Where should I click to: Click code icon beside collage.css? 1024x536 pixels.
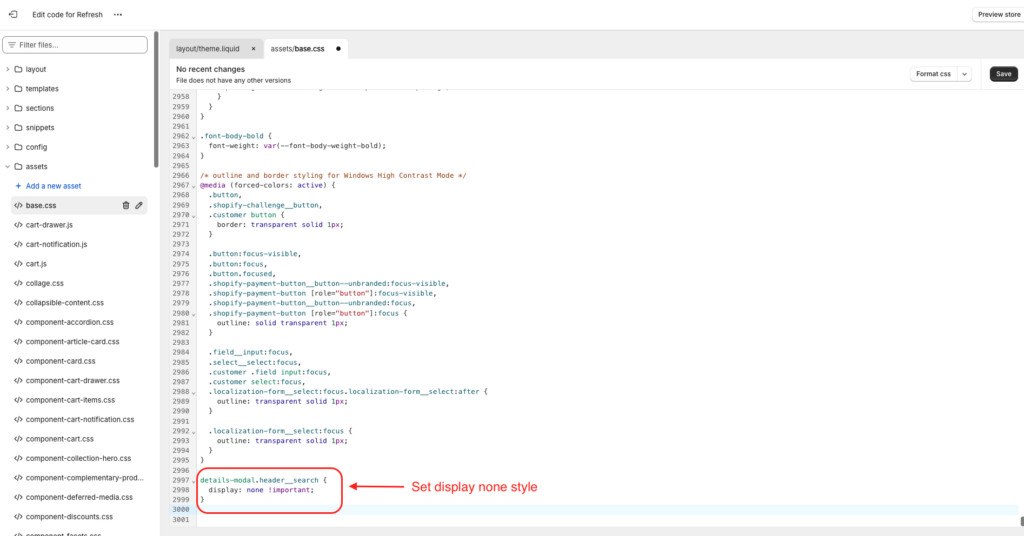[18, 283]
